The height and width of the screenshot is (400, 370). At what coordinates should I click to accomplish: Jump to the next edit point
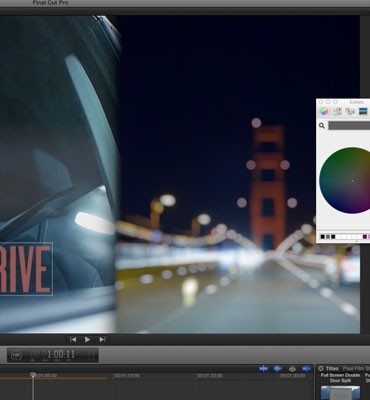[102, 340]
